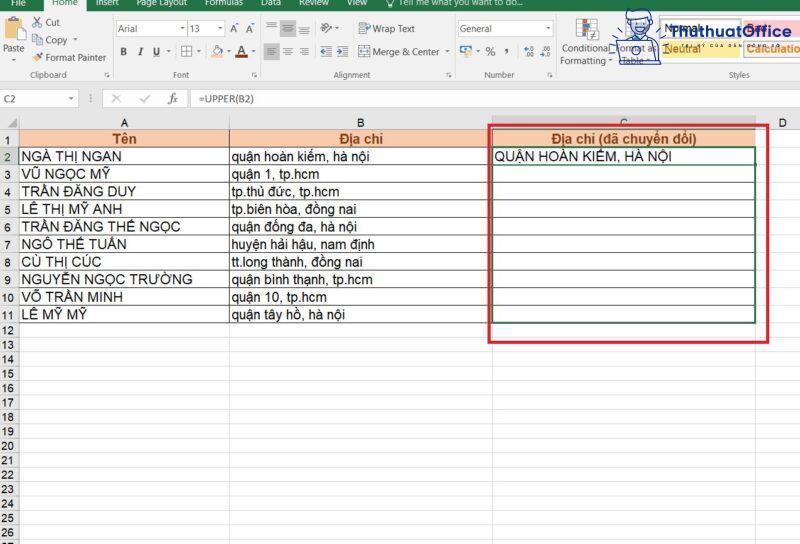Click the Insert Function fx icon
Image resolution: width=800 pixels, height=544 pixels.
pyautogui.click(x=173, y=98)
